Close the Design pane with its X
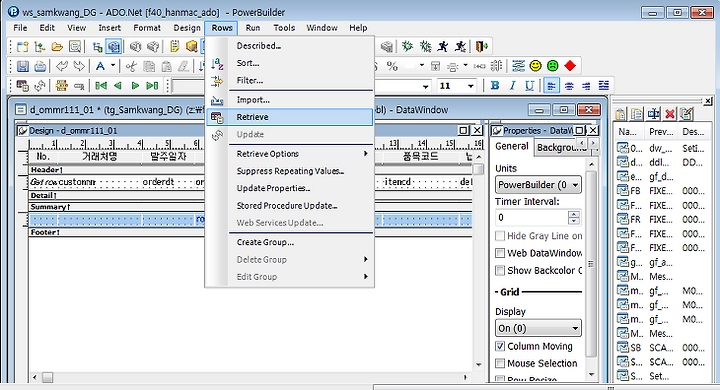Viewport: 720px width, 390px height. (478, 130)
